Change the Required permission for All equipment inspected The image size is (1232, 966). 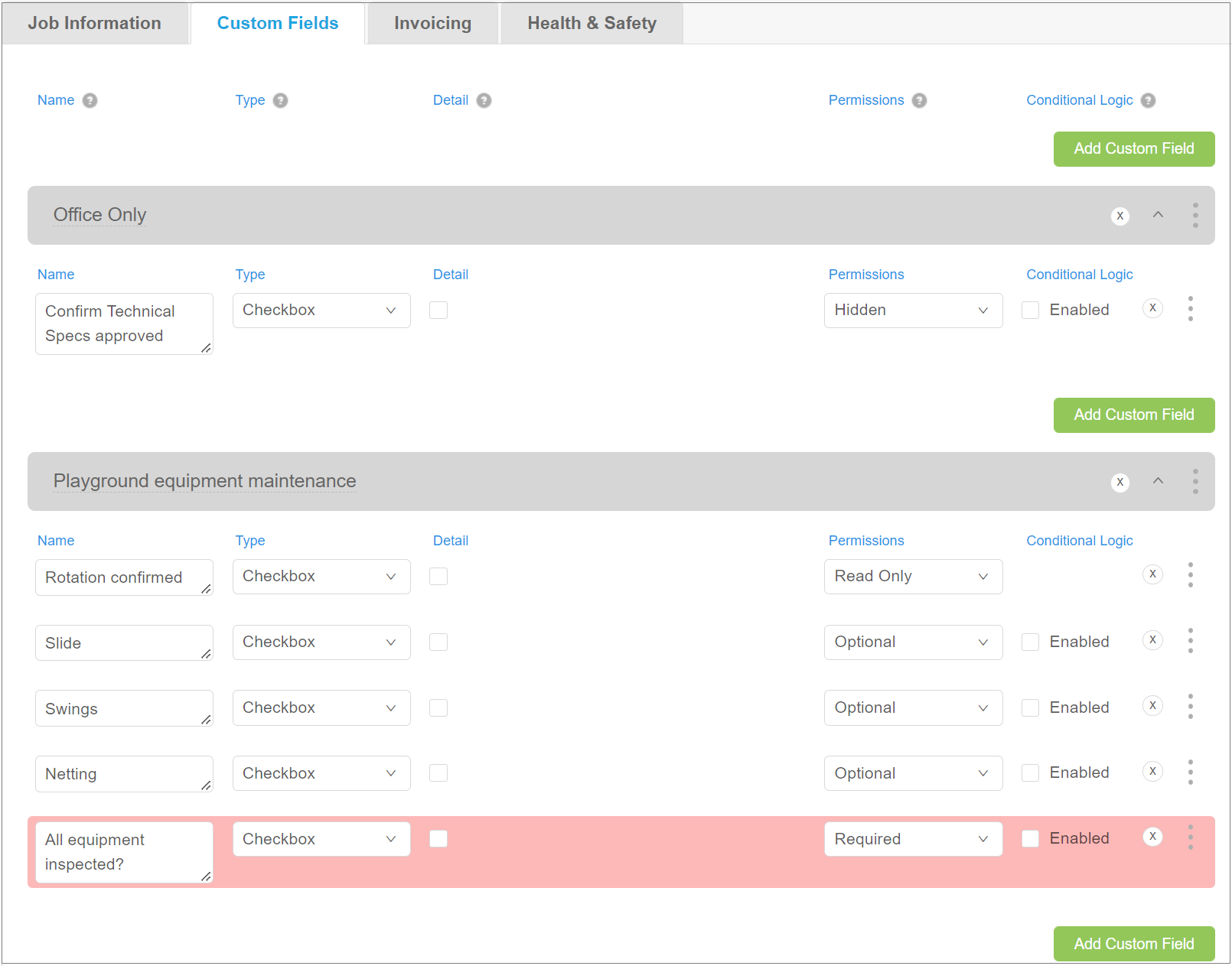pyautogui.click(x=913, y=838)
